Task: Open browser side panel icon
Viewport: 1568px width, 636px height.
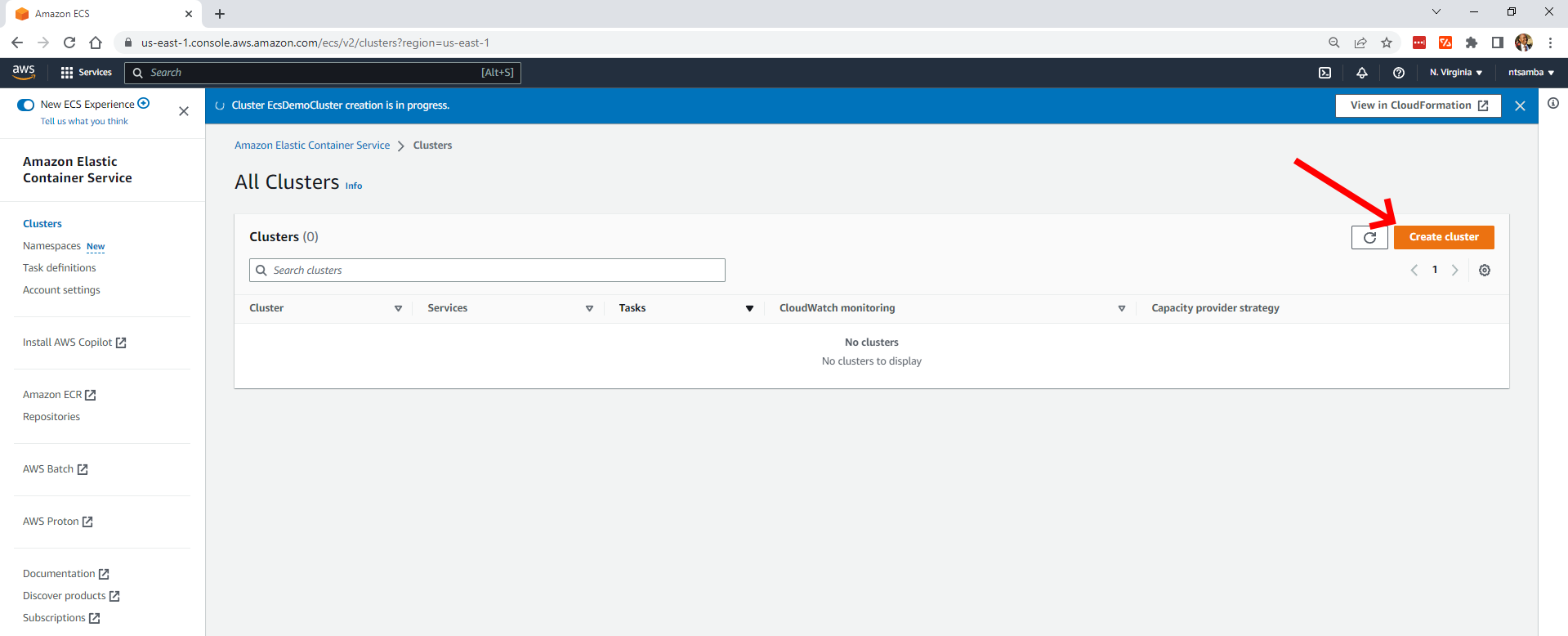Action: 1497,43
